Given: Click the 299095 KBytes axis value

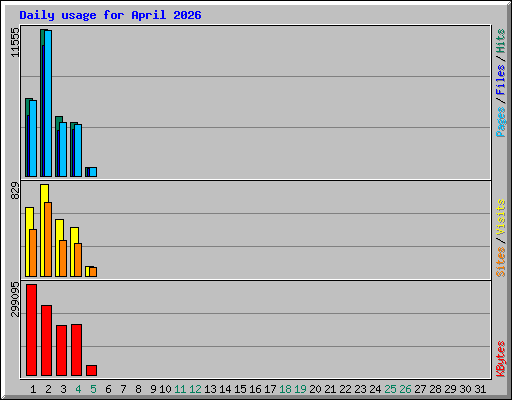Looking at the screenshot, I should pos(15,300).
